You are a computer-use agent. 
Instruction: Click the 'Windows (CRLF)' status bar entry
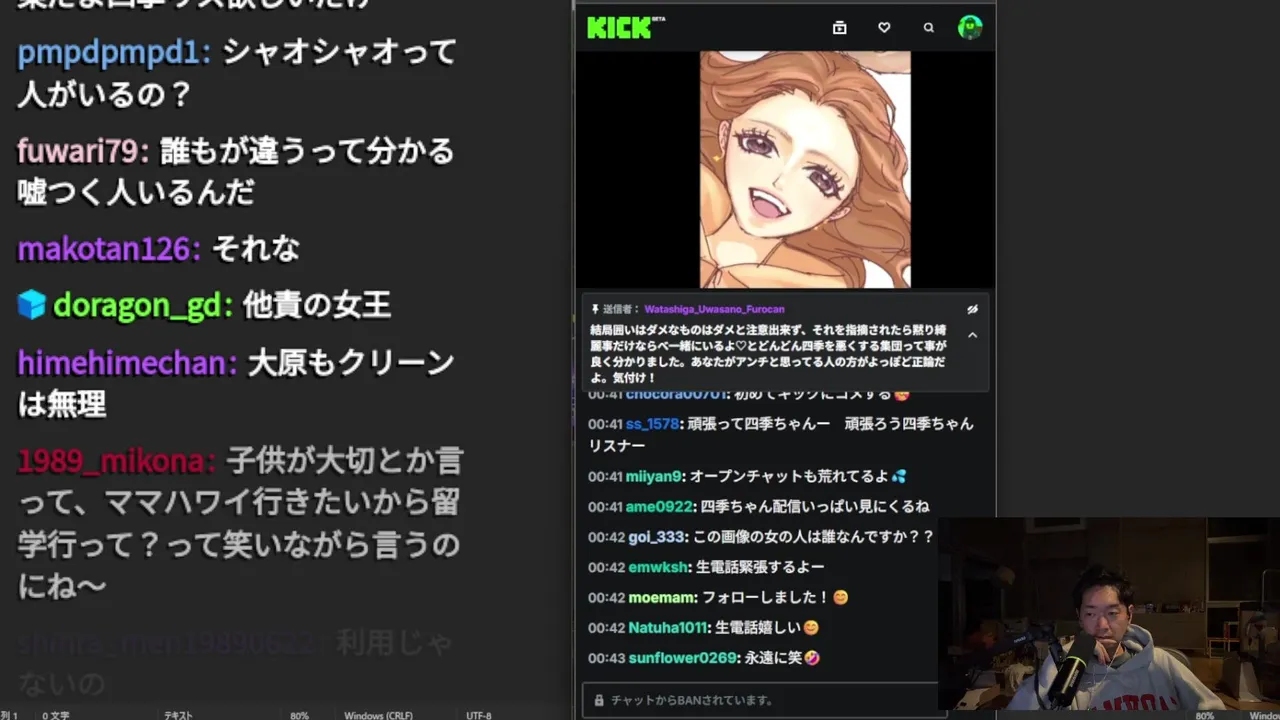[x=378, y=715]
